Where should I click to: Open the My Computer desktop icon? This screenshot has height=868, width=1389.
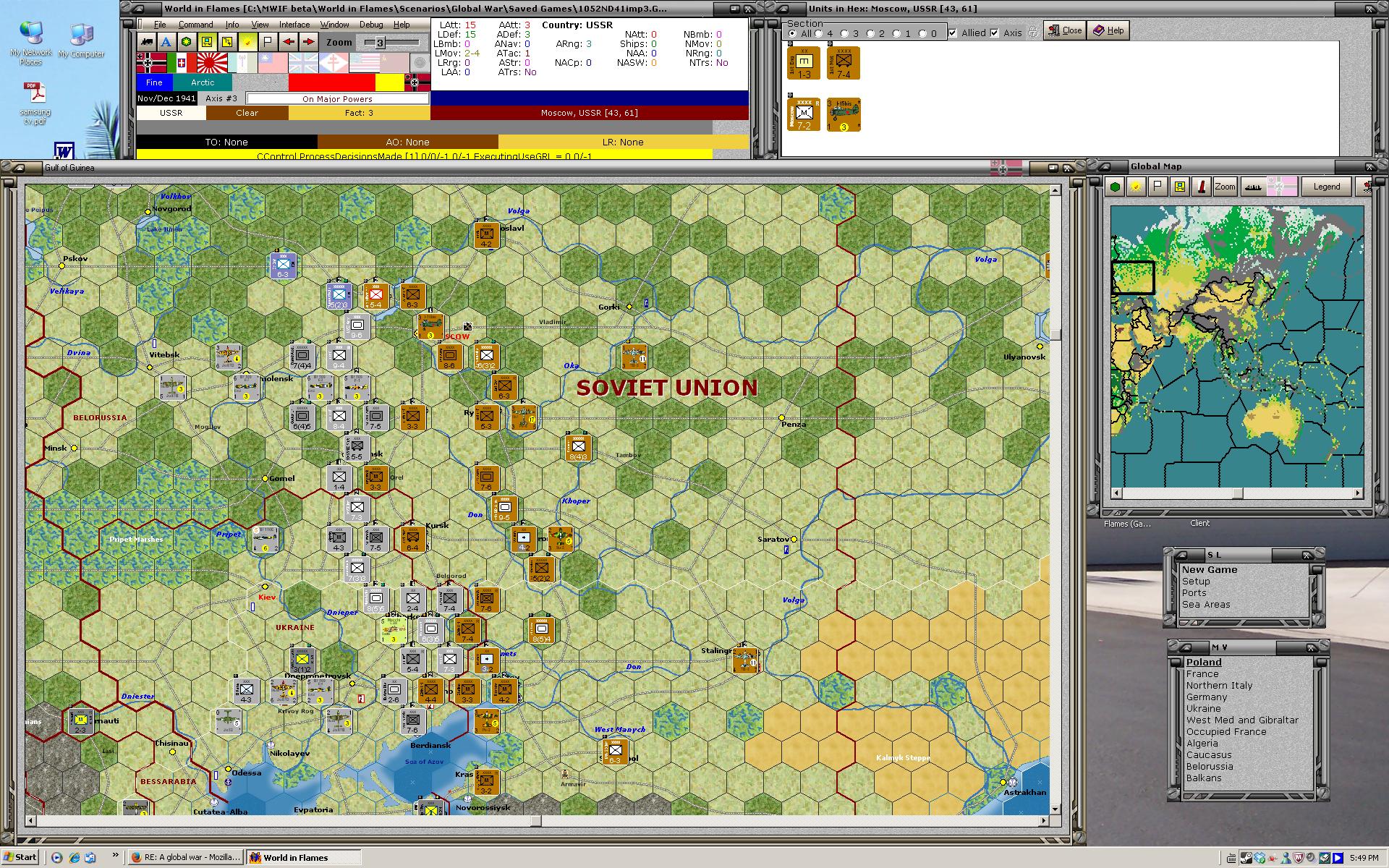tap(81, 41)
